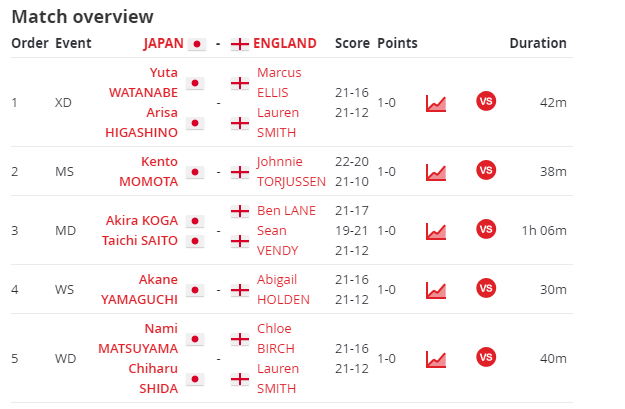Open VS comparison for Momota vs Torjussen
This screenshot has height=409, width=625.
[x=486, y=170]
